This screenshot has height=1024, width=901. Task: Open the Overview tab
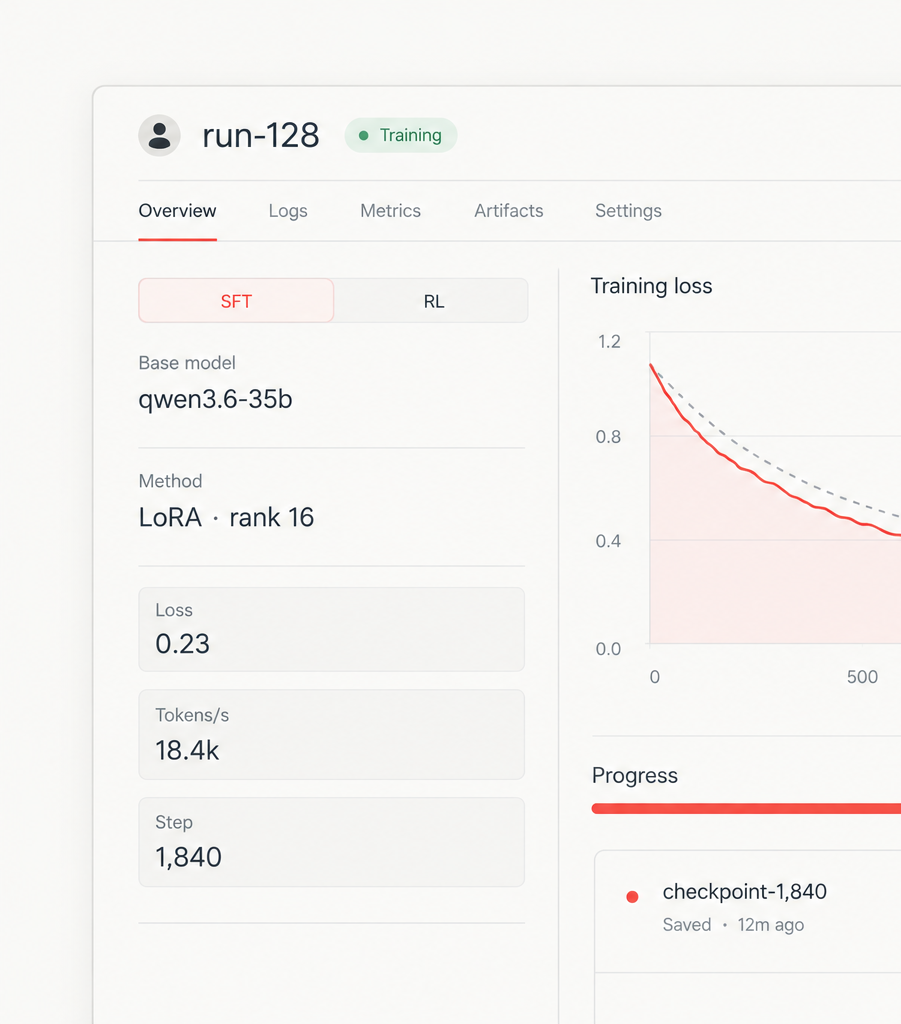click(x=178, y=211)
